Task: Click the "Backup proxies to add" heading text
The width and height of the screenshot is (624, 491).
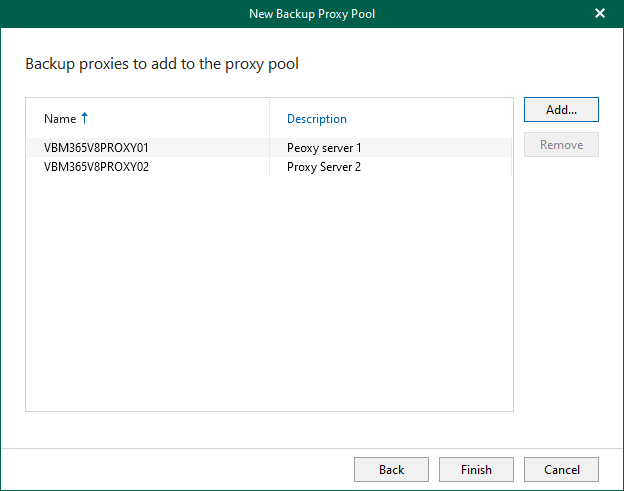Action: [162, 64]
